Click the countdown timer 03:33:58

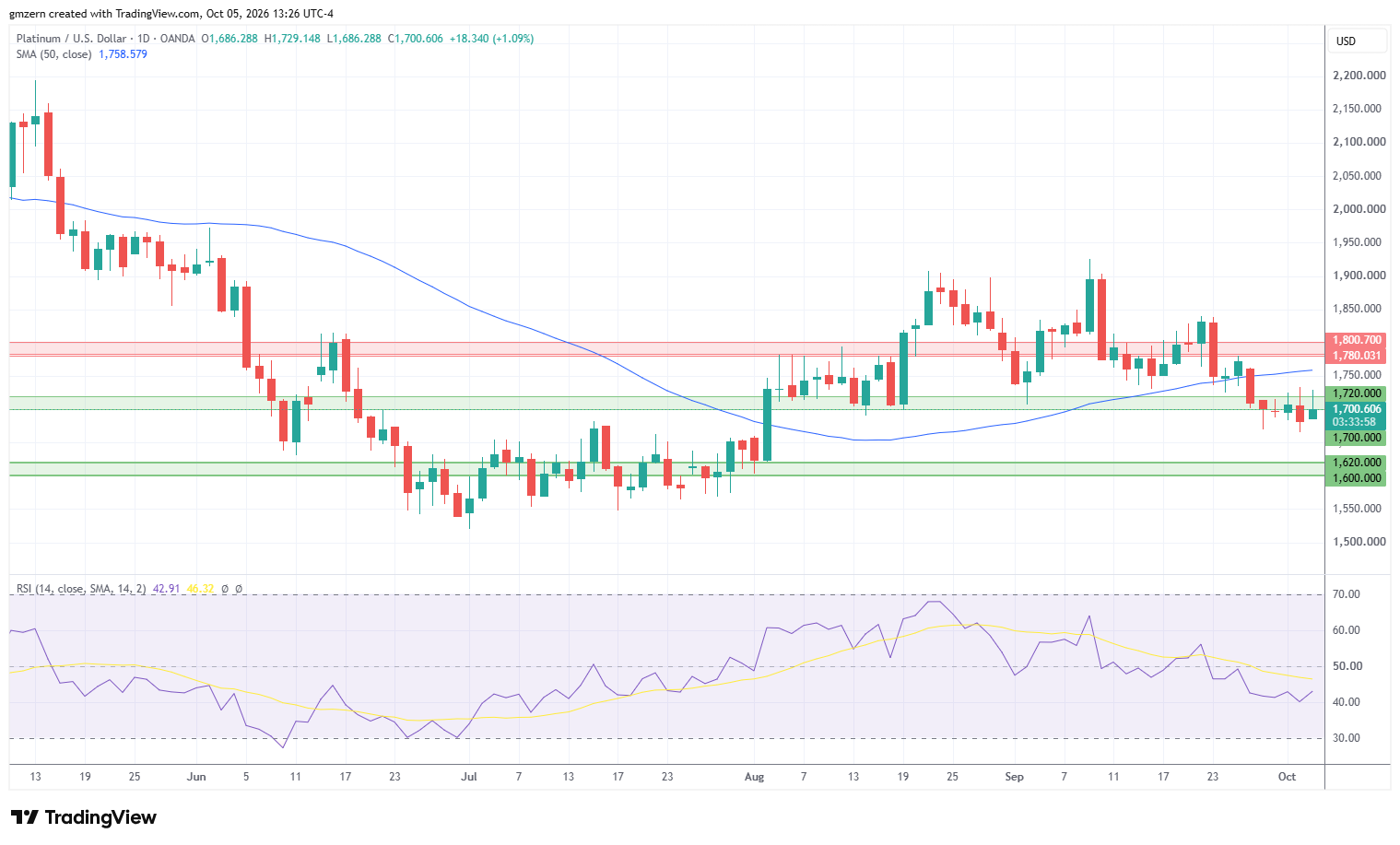coord(1355,422)
